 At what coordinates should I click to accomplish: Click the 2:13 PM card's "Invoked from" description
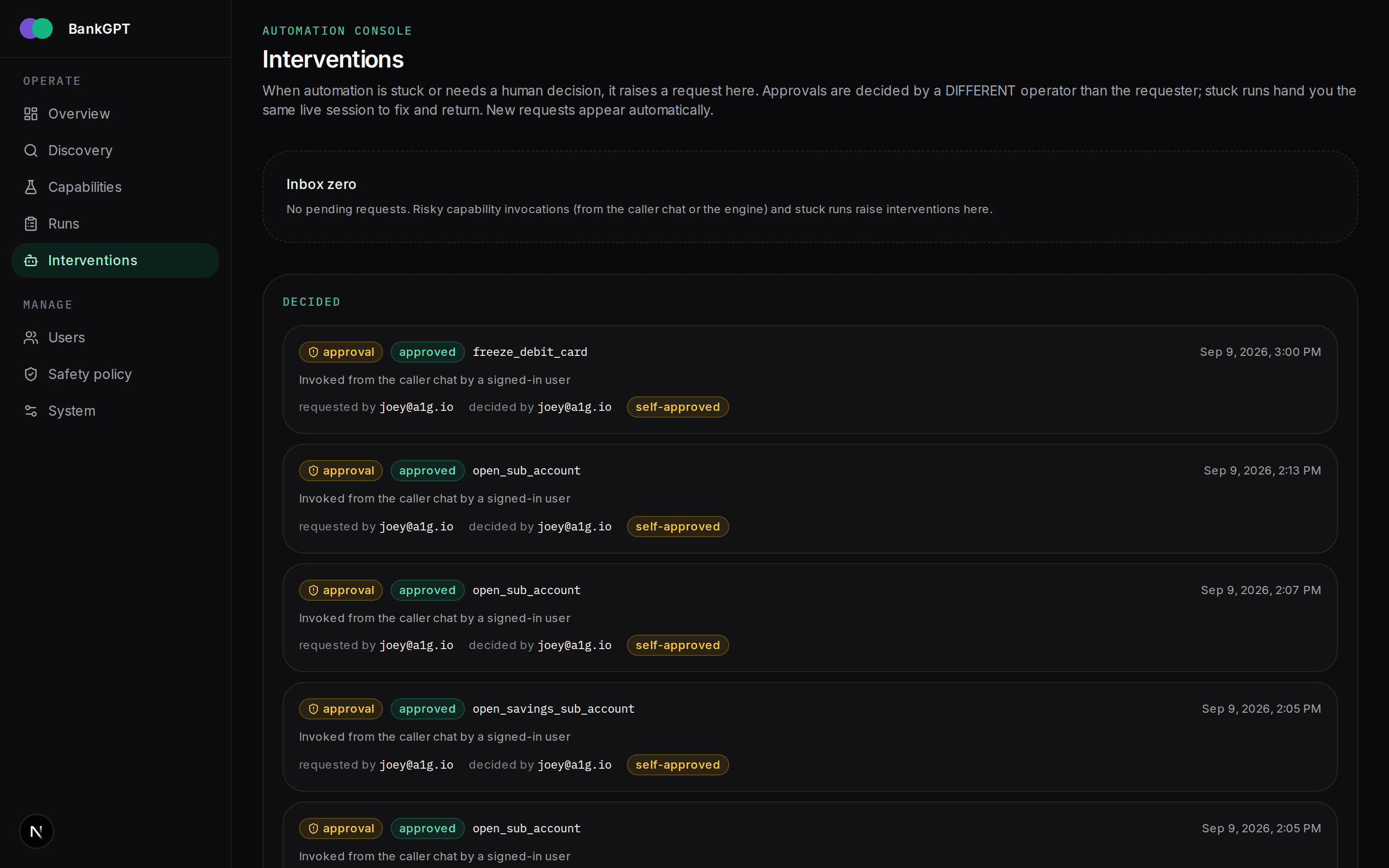[435, 499]
